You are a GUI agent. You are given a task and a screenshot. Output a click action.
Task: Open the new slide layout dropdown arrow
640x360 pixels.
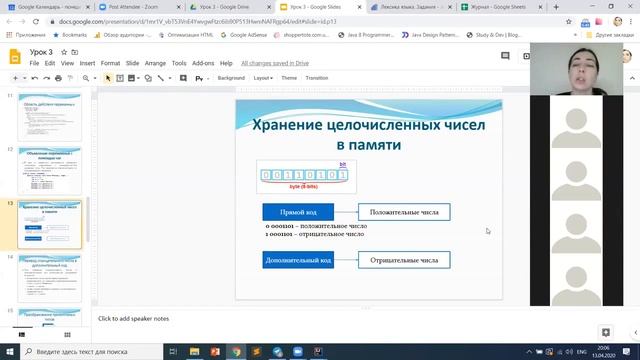tap(24, 78)
